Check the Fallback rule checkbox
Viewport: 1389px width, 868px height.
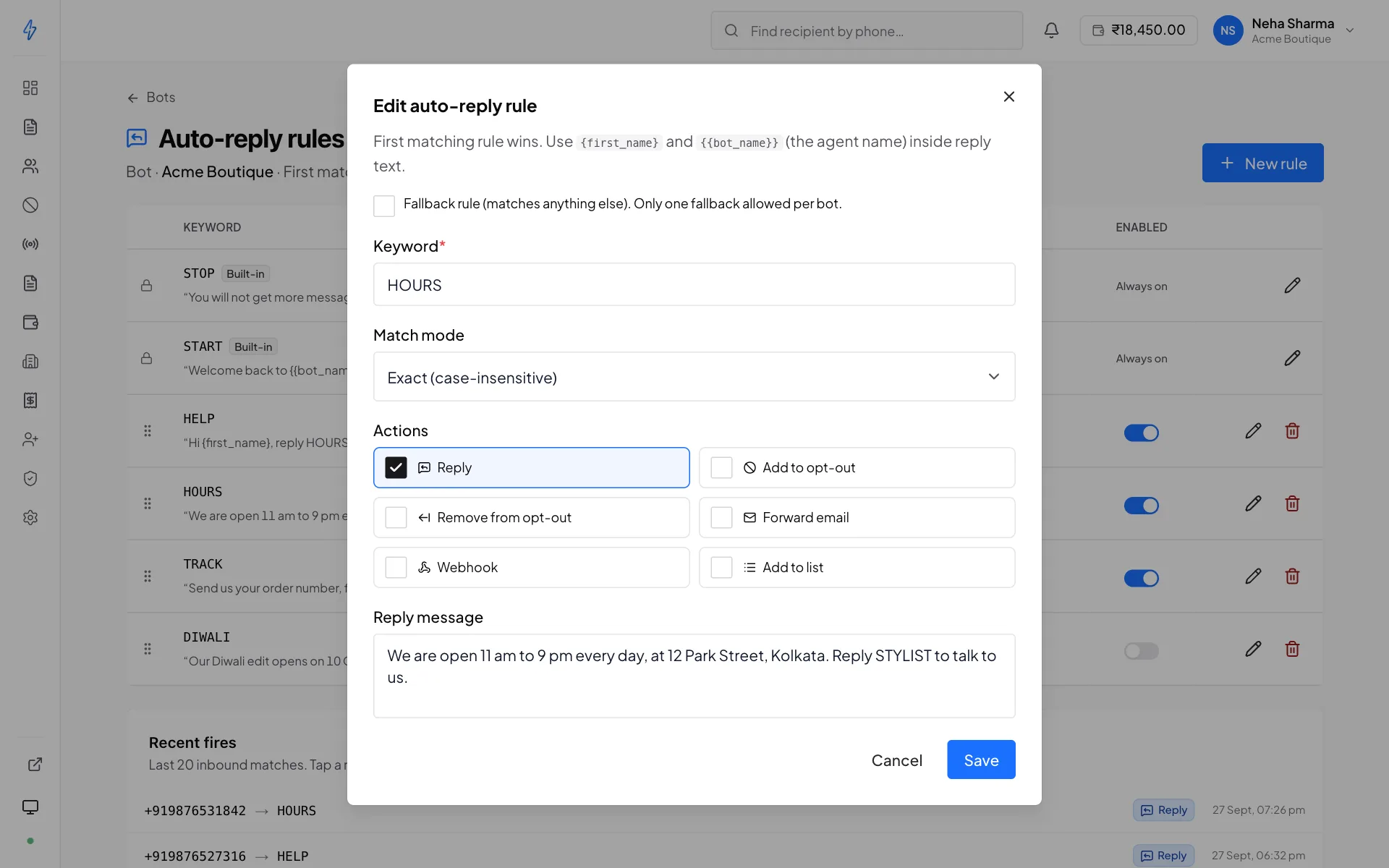tap(384, 205)
